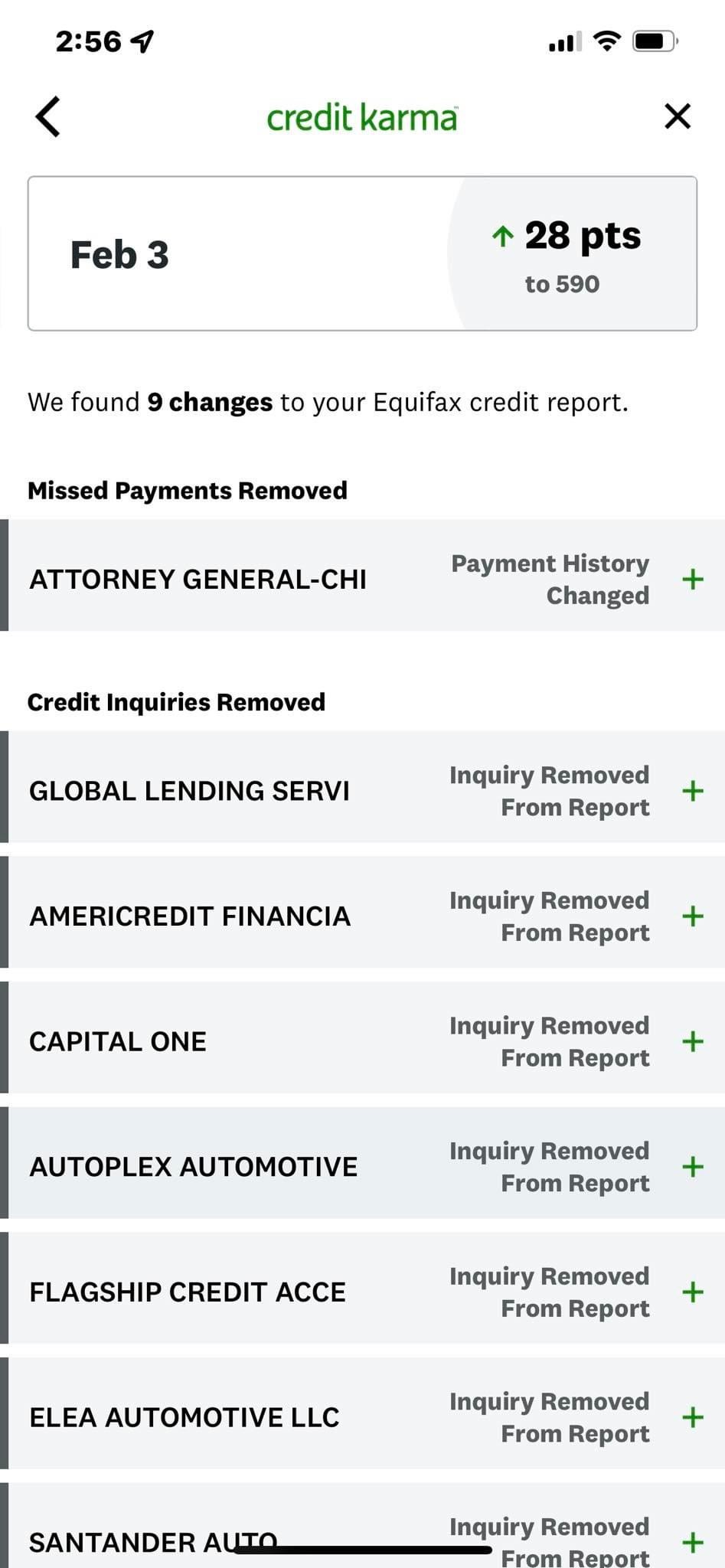The height and width of the screenshot is (1568, 725).
Task: Tap the Wi-Fi status icon
Action: pyautogui.click(x=606, y=41)
